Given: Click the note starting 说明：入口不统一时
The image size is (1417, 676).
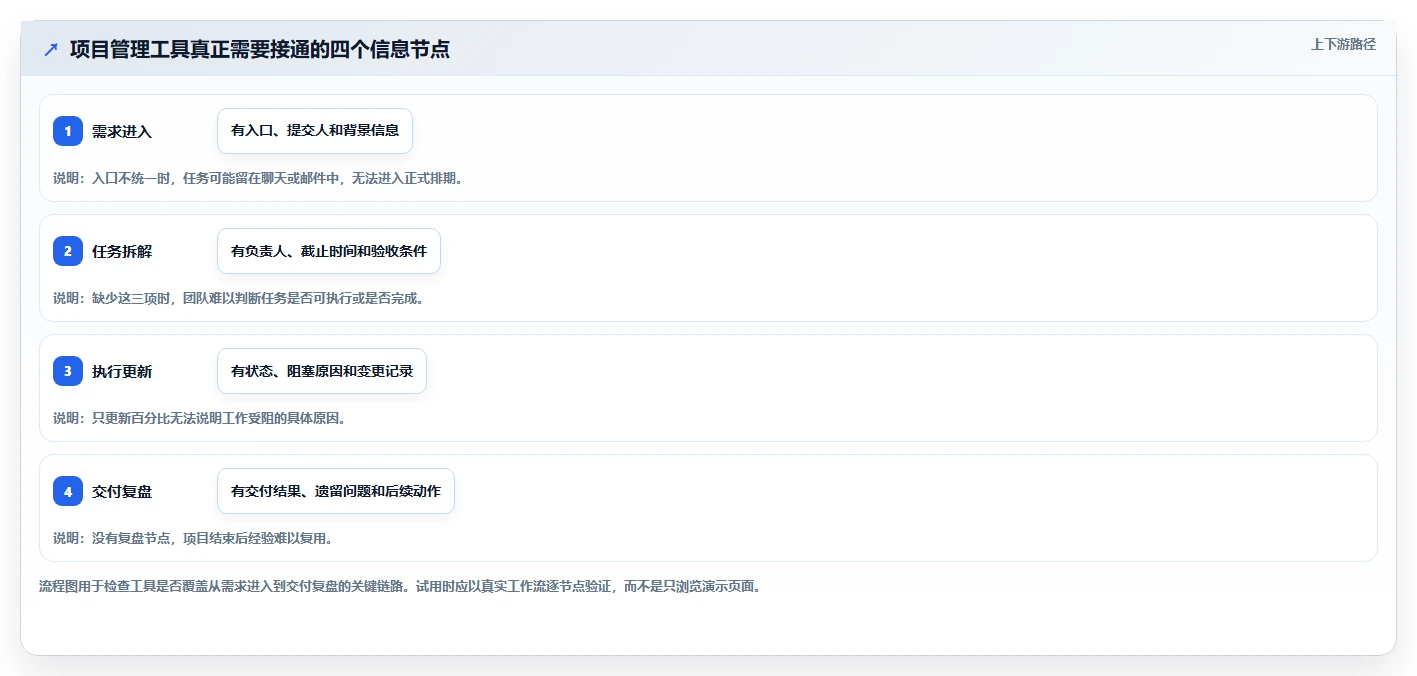Looking at the screenshot, I should 258,178.
